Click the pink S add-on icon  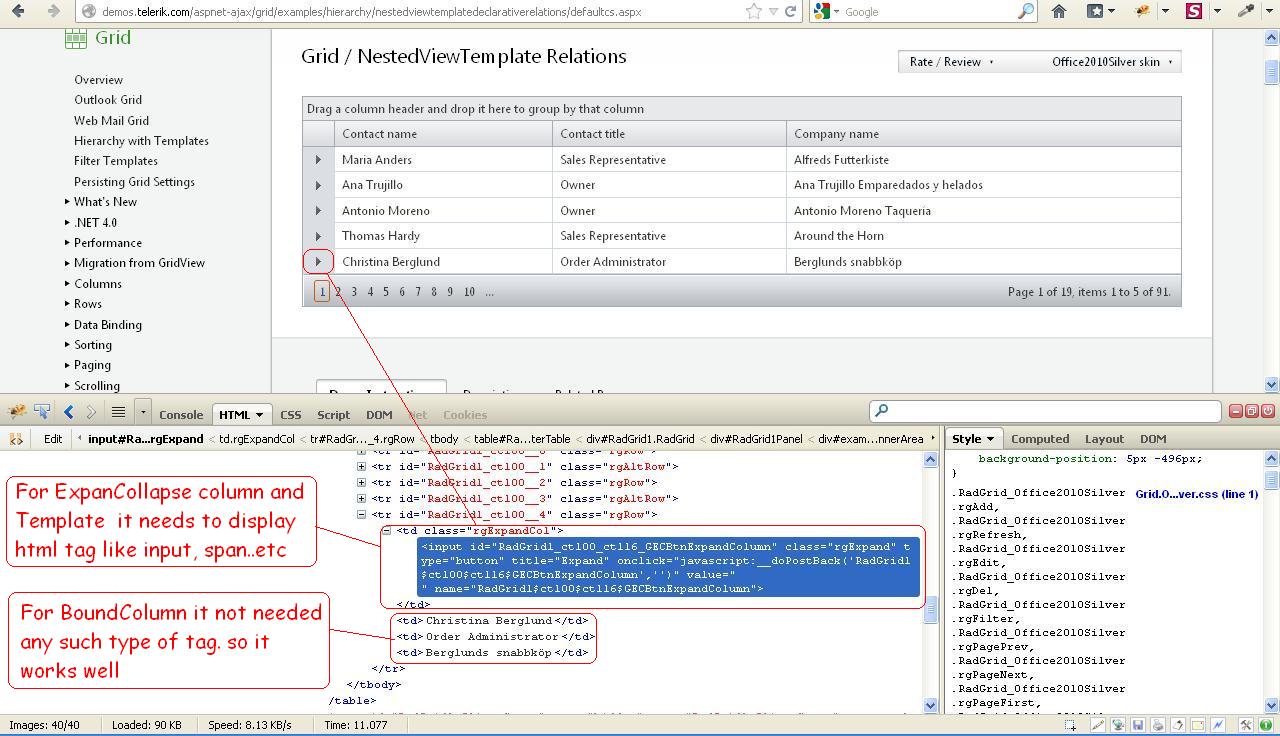(1194, 11)
